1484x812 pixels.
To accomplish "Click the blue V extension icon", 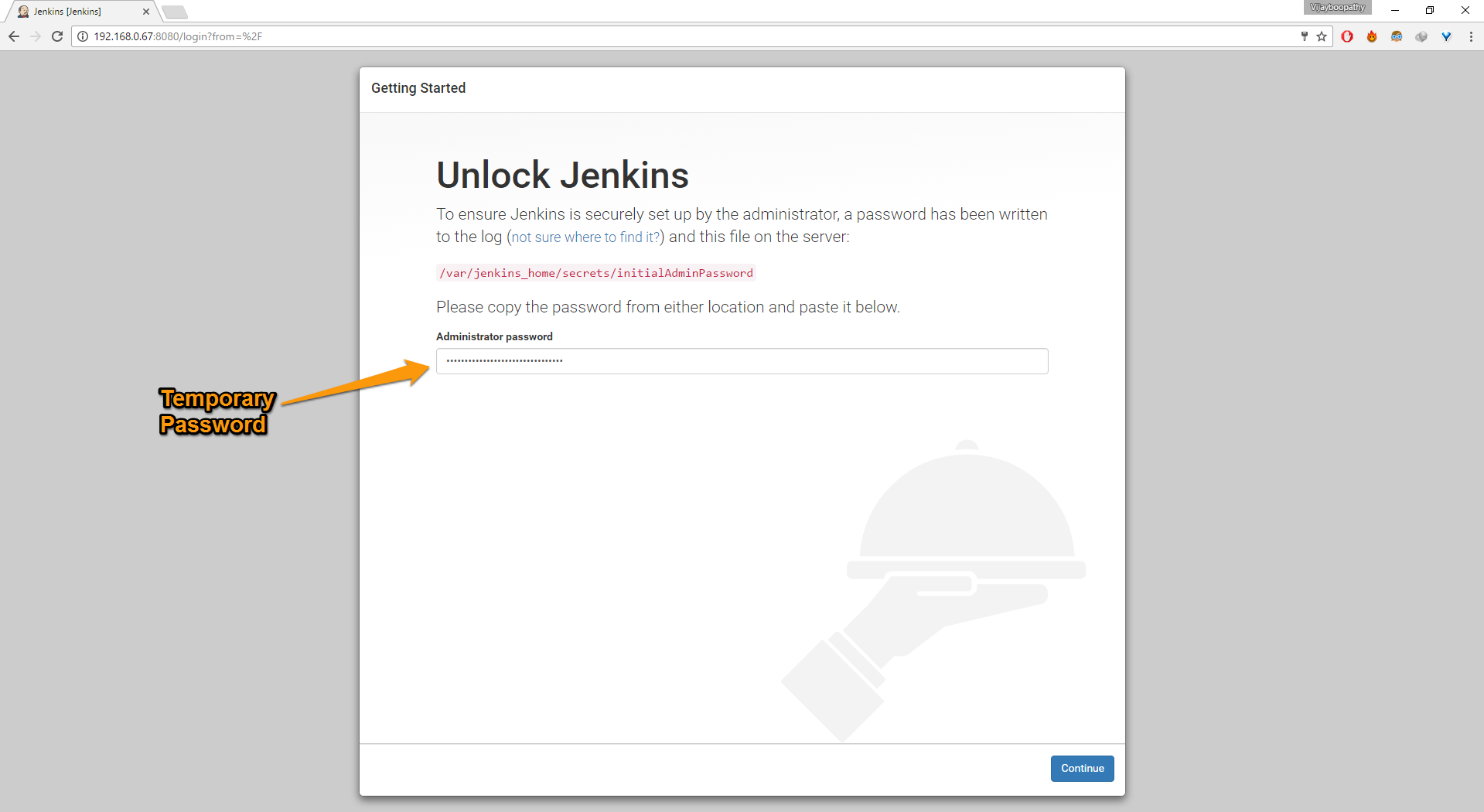I will [x=1446, y=36].
